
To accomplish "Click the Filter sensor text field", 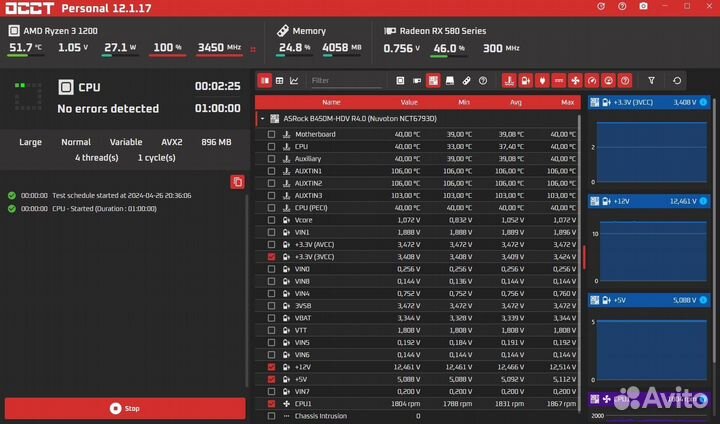I will [346, 80].
